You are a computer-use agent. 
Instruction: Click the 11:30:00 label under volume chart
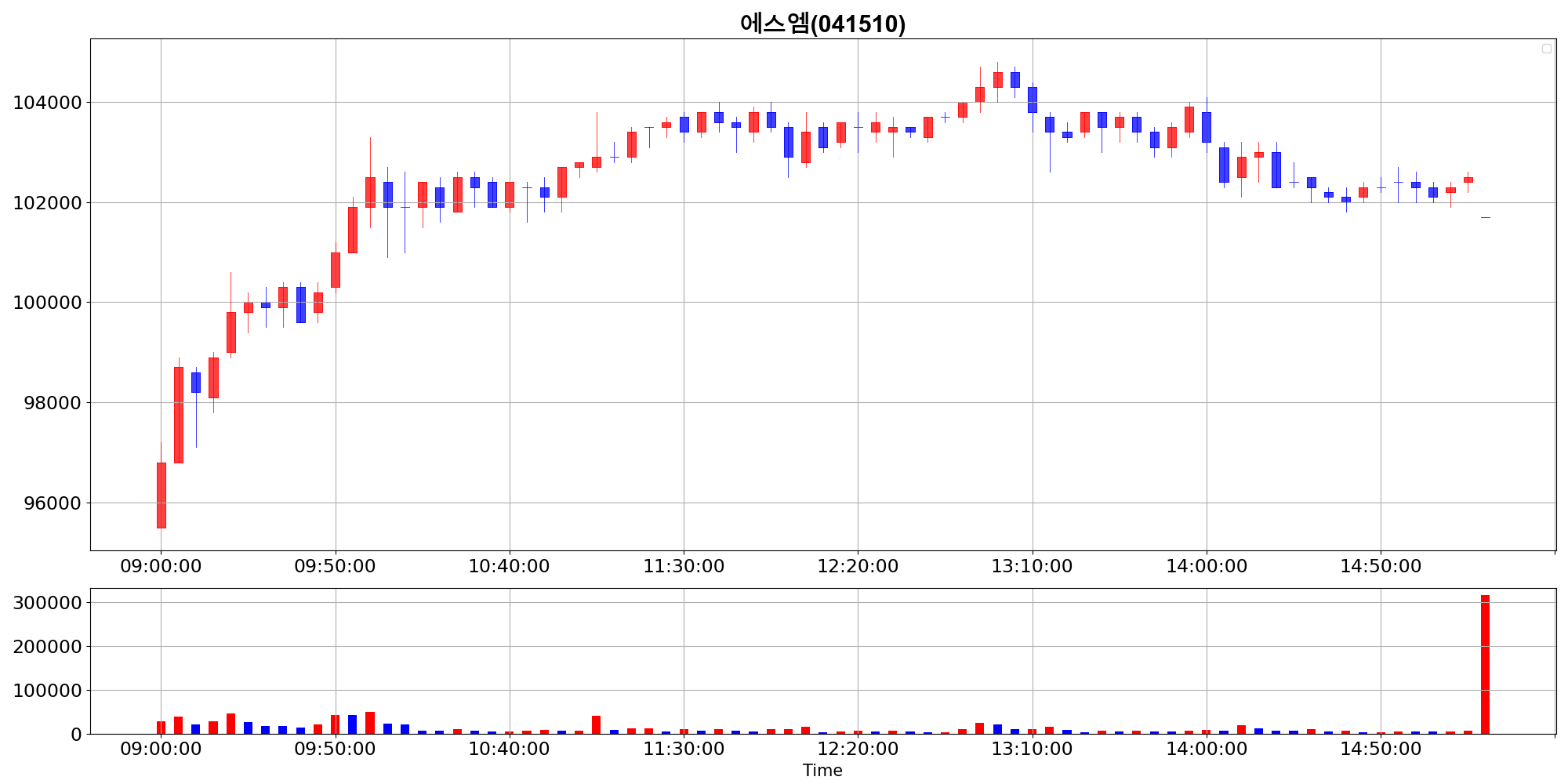point(684,749)
